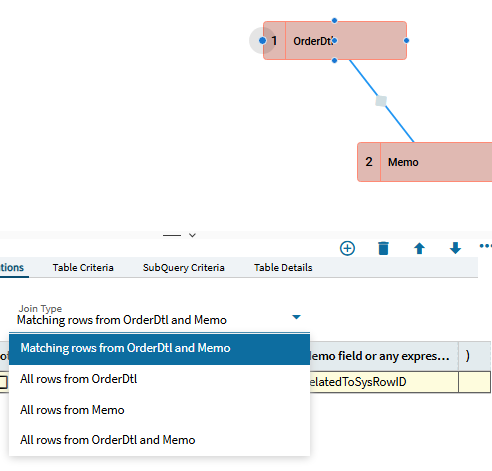
Task: Select the join connector square on the line
Action: pyautogui.click(x=381, y=101)
